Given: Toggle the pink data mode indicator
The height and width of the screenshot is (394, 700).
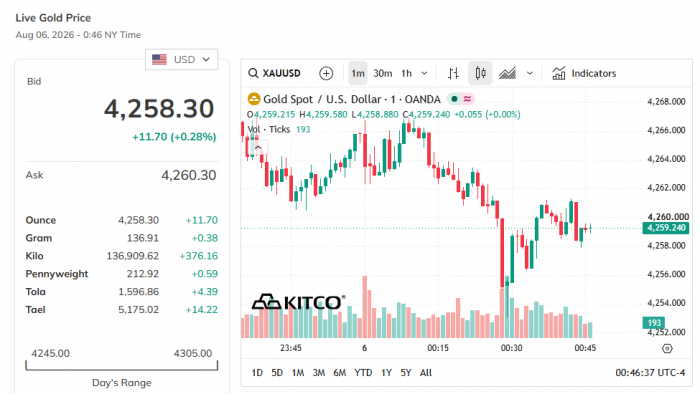Looking at the screenshot, I should [x=467, y=99].
